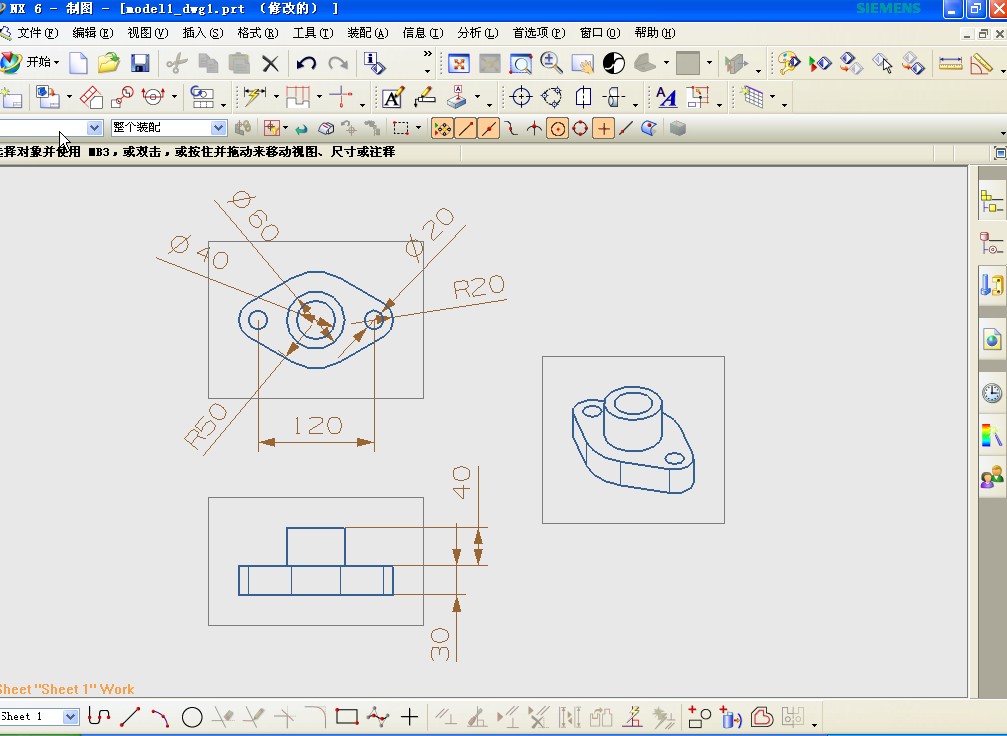The width and height of the screenshot is (1007, 736).
Task: Open the 工具(T) menu
Action: (313, 33)
